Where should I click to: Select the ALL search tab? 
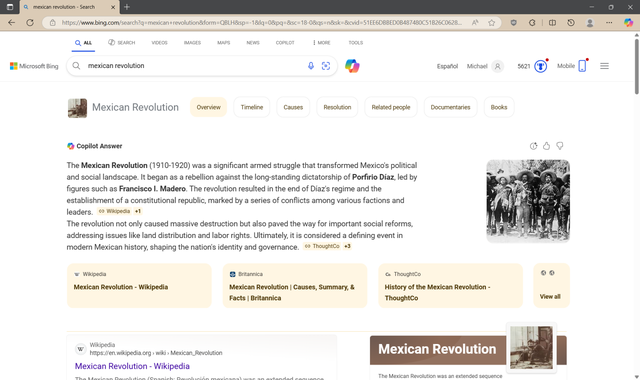pyautogui.click(x=83, y=43)
